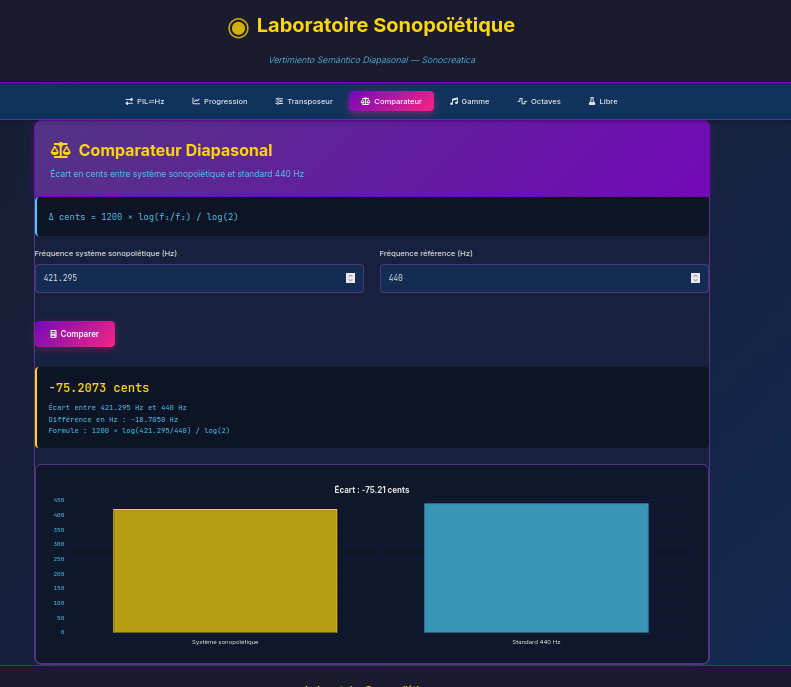Click the yellow Système sonopoïétique bar

point(225,570)
